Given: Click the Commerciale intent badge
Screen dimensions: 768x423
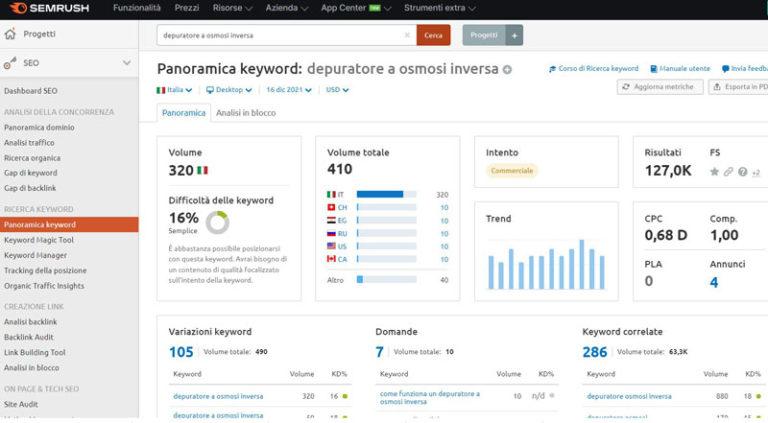Looking at the screenshot, I should pos(512,171).
